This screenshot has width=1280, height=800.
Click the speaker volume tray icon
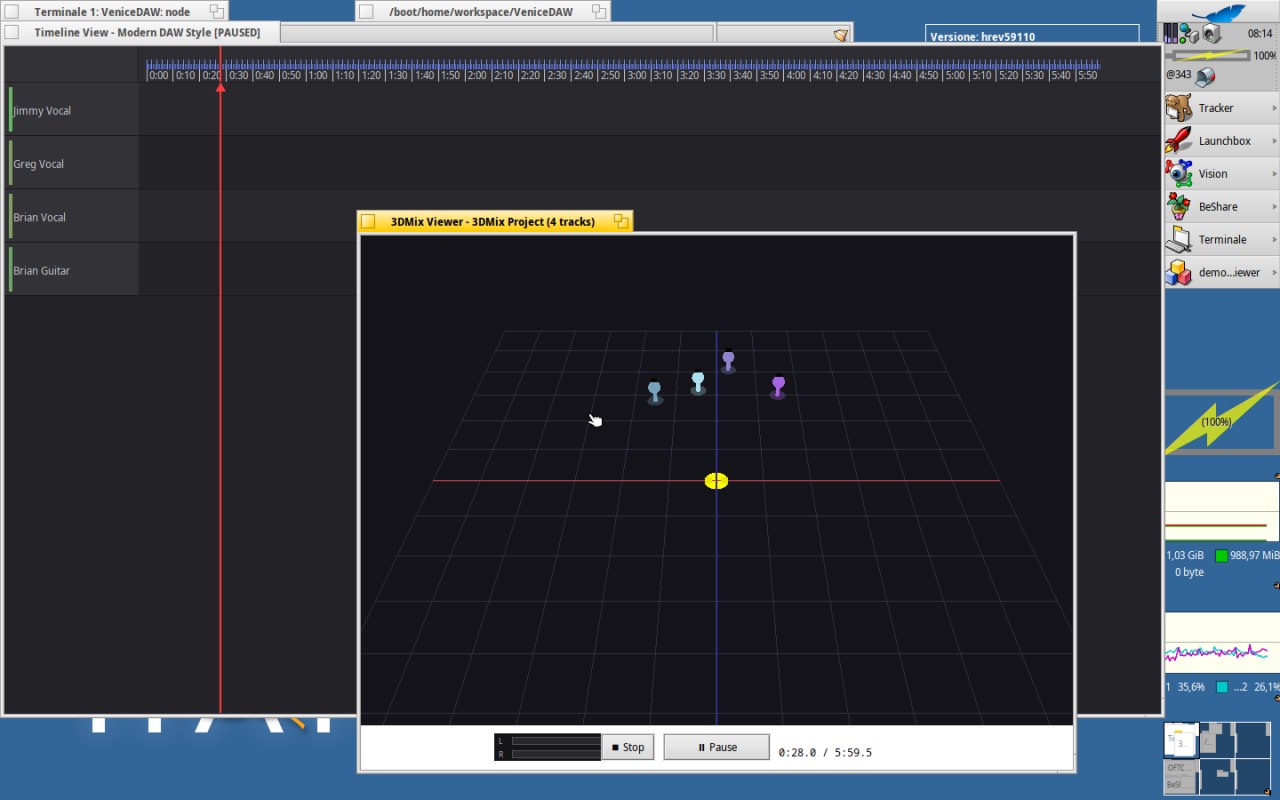(1212, 34)
